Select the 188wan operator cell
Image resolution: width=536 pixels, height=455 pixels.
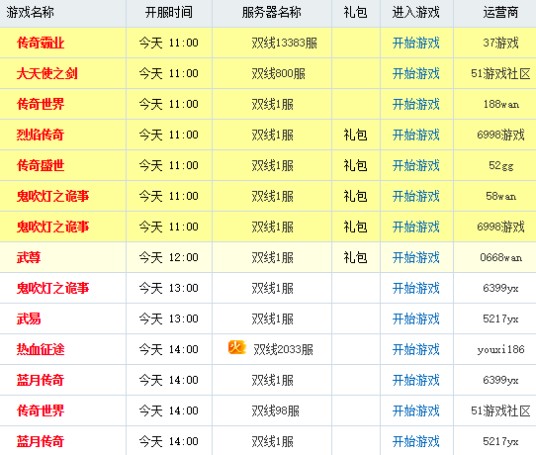click(x=501, y=104)
